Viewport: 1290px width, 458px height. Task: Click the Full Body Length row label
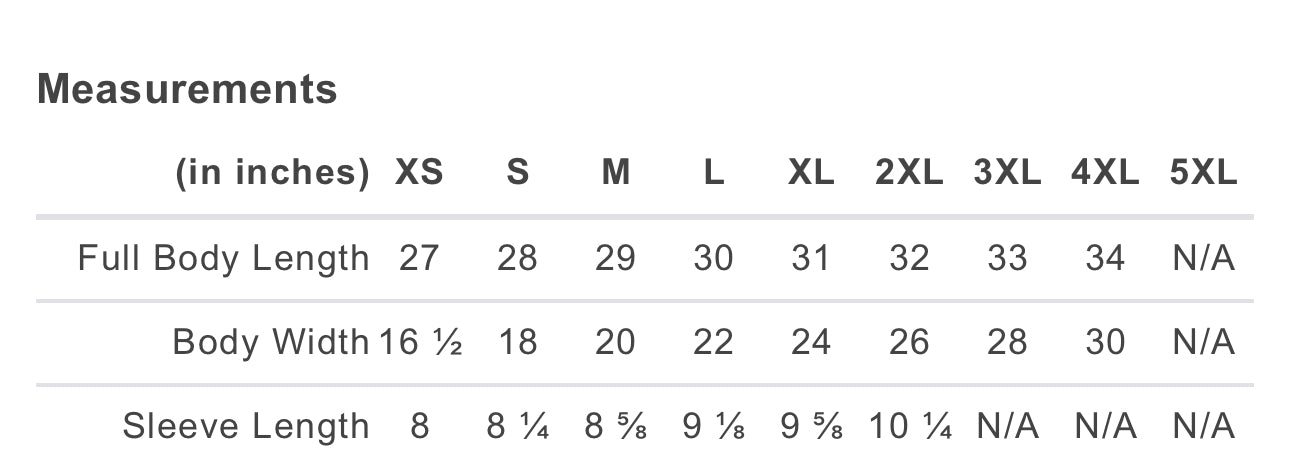[x=224, y=259]
